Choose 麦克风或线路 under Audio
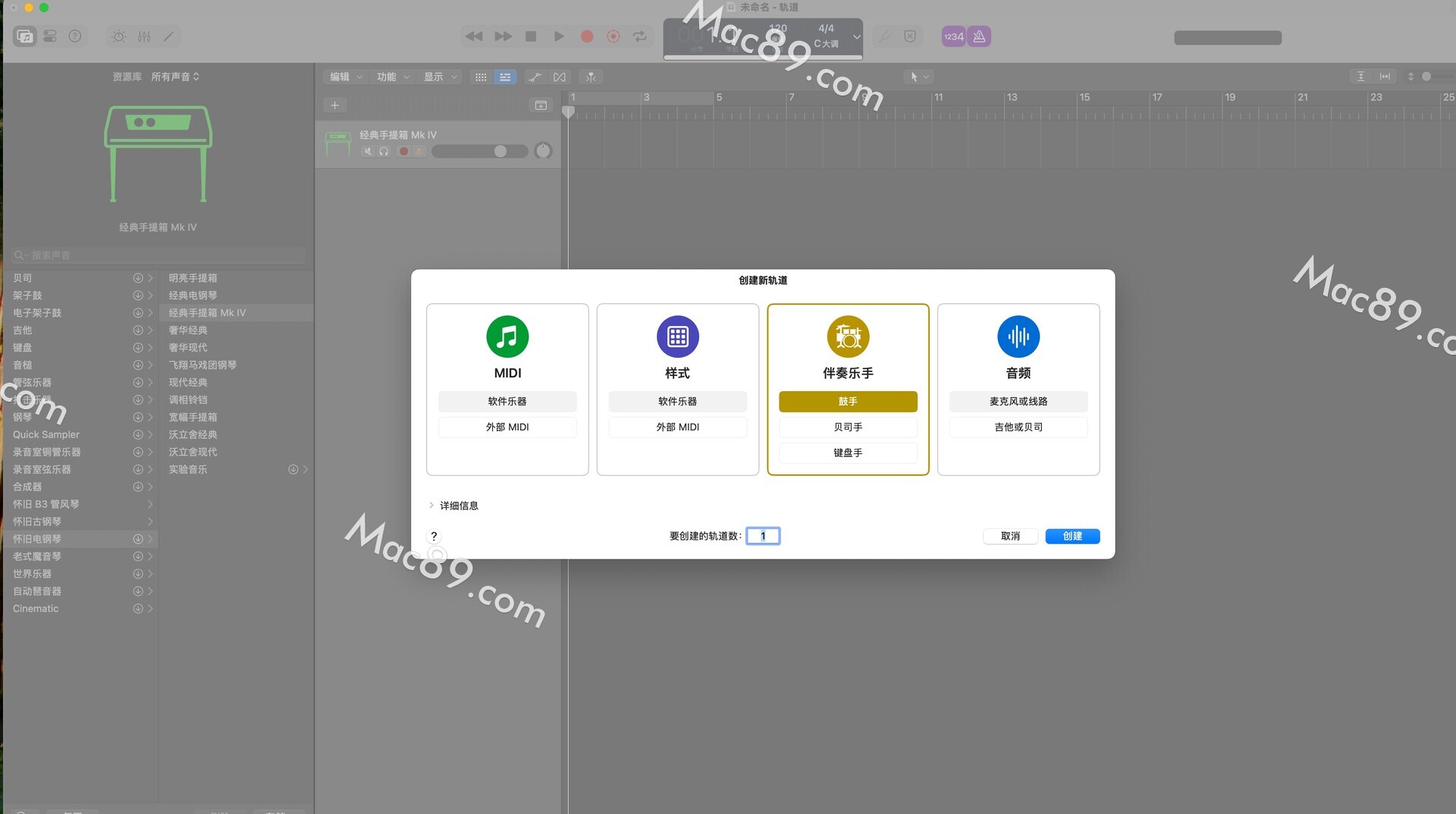 coord(1018,401)
